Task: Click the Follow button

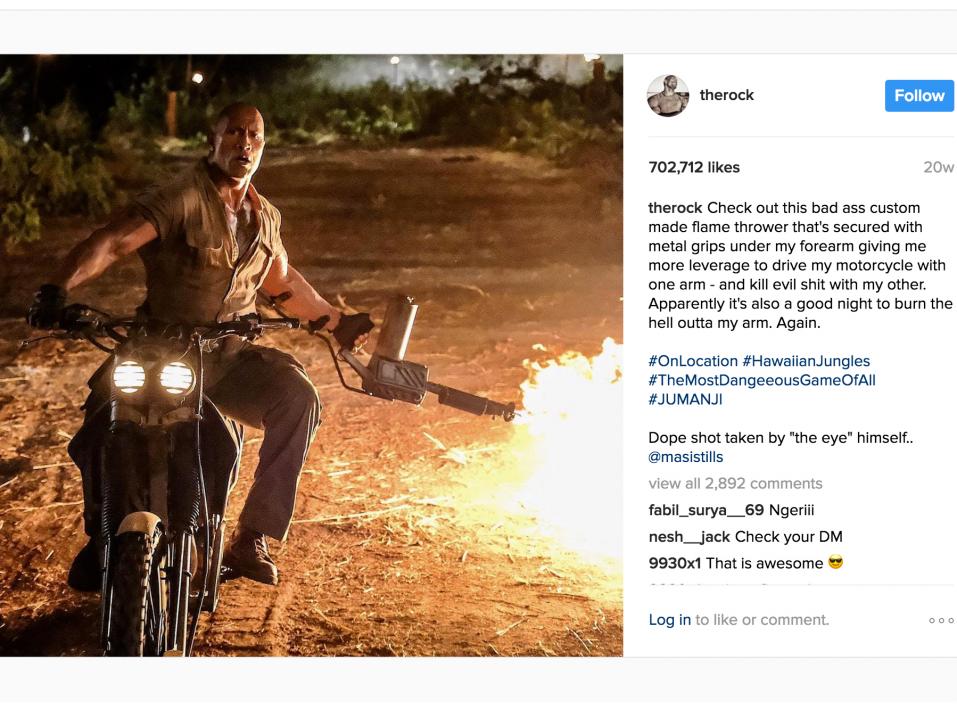Action: [x=919, y=95]
